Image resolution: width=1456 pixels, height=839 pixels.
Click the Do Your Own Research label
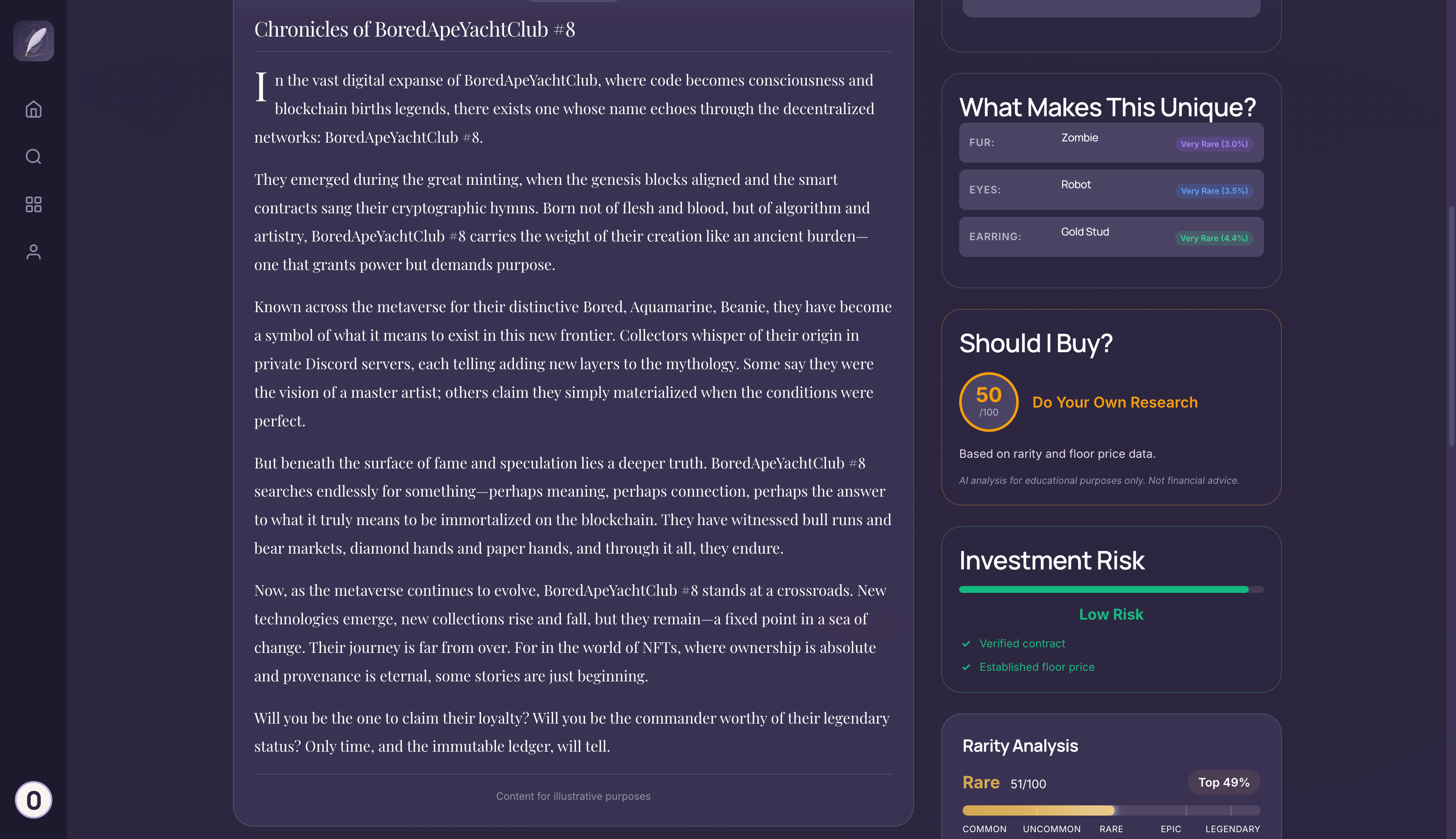(1115, 402)
